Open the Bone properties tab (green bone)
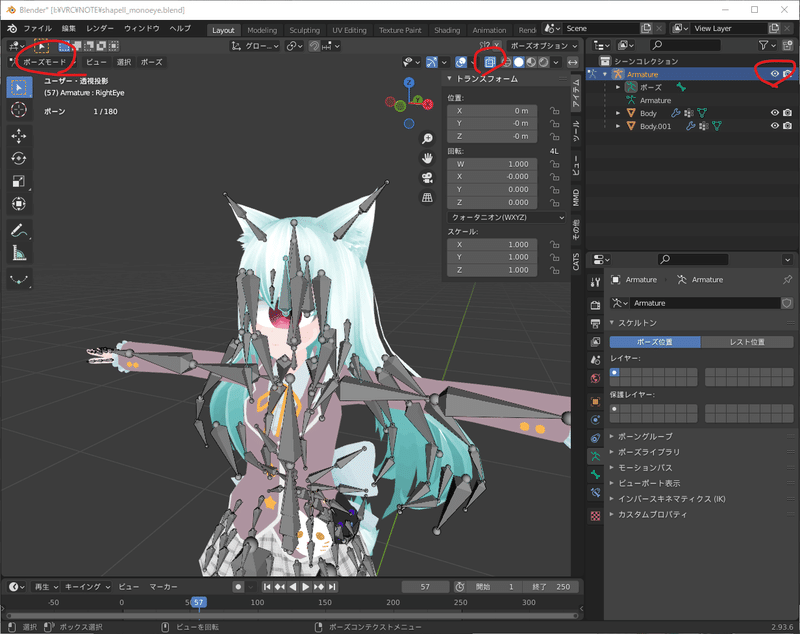This screenshot has width=800, height=634. [595, 474]
